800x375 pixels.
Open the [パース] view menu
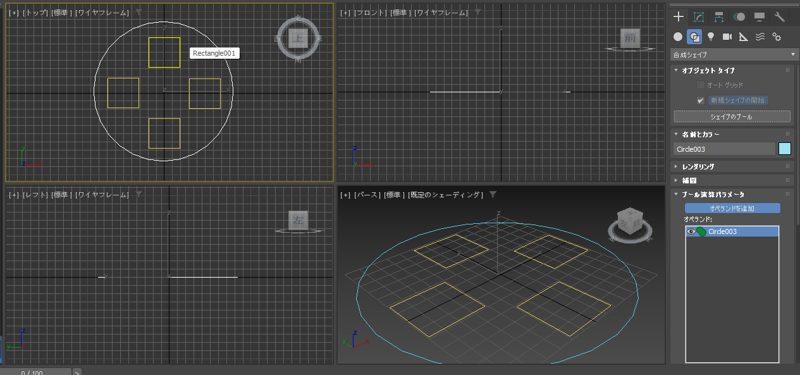[x=367, y=195]
